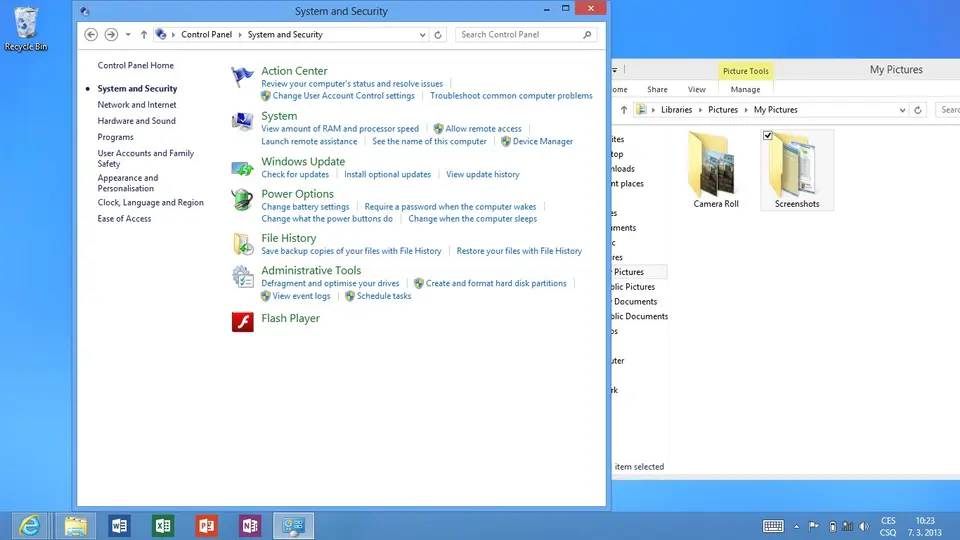Click the search magnifier in Control Panel

pyautogui.click(x=587, y=35)
